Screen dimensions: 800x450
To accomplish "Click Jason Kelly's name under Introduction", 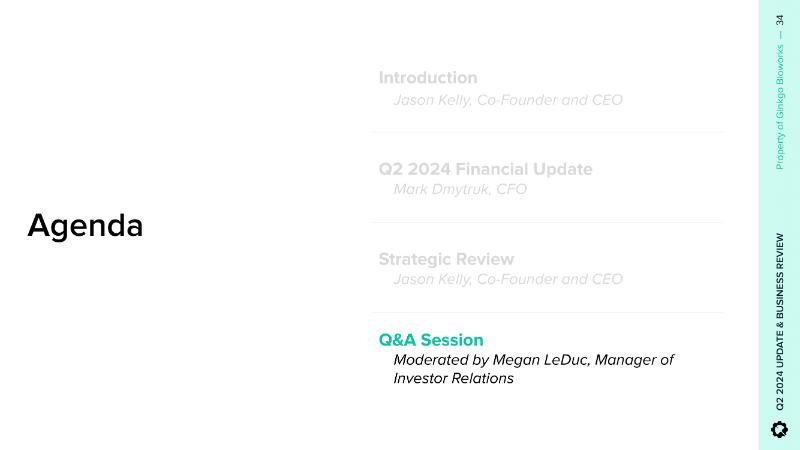I will click(x=434, y=100).
